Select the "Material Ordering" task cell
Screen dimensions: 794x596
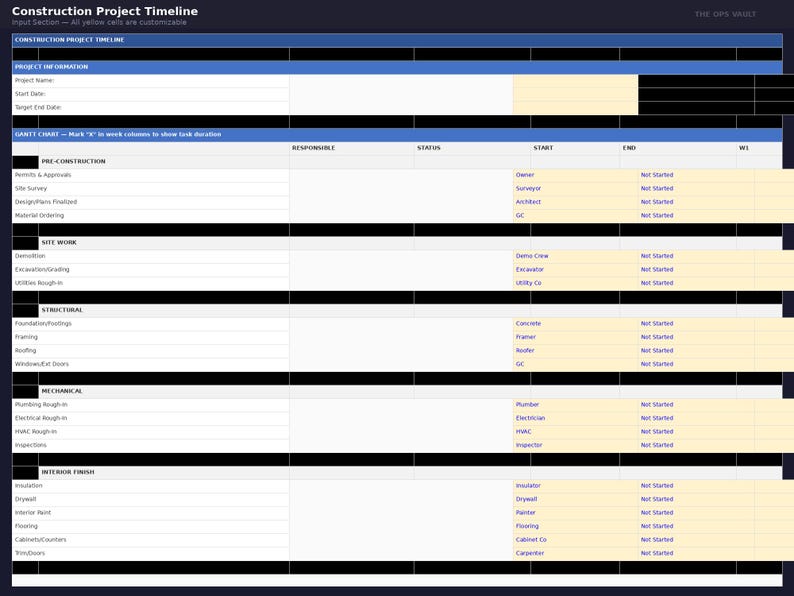pyautogui.click(x=150, y=216)
